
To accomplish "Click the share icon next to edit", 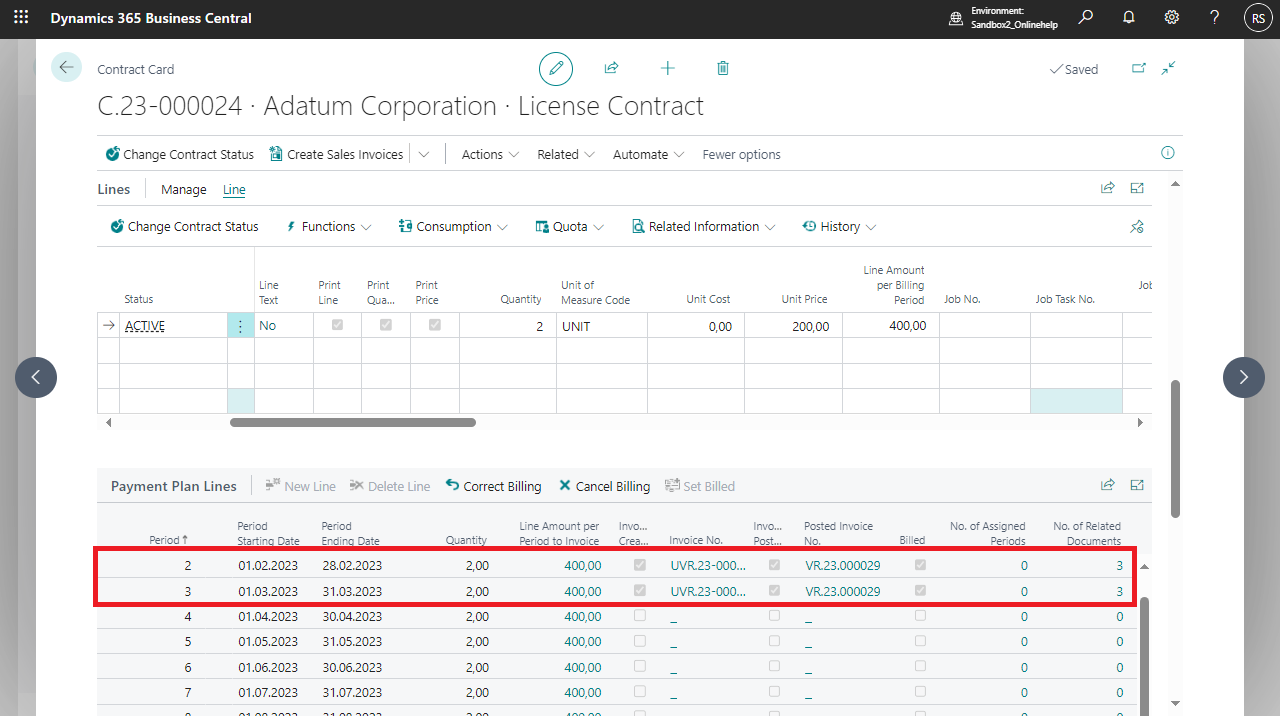I will (x=611, y=68).
